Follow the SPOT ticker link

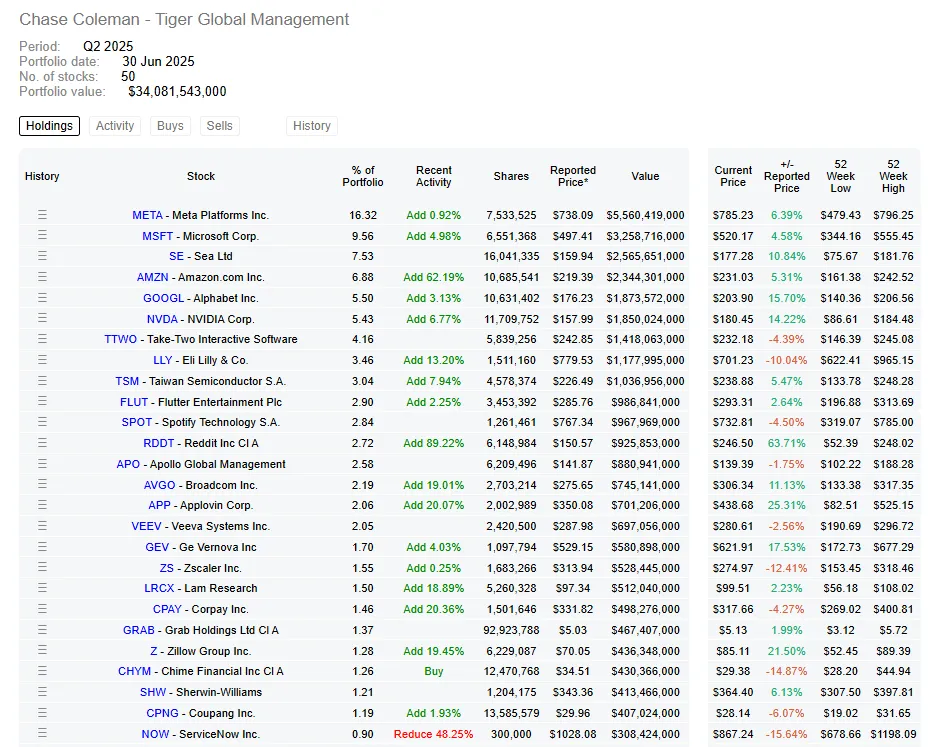click(x=137, y=422)
